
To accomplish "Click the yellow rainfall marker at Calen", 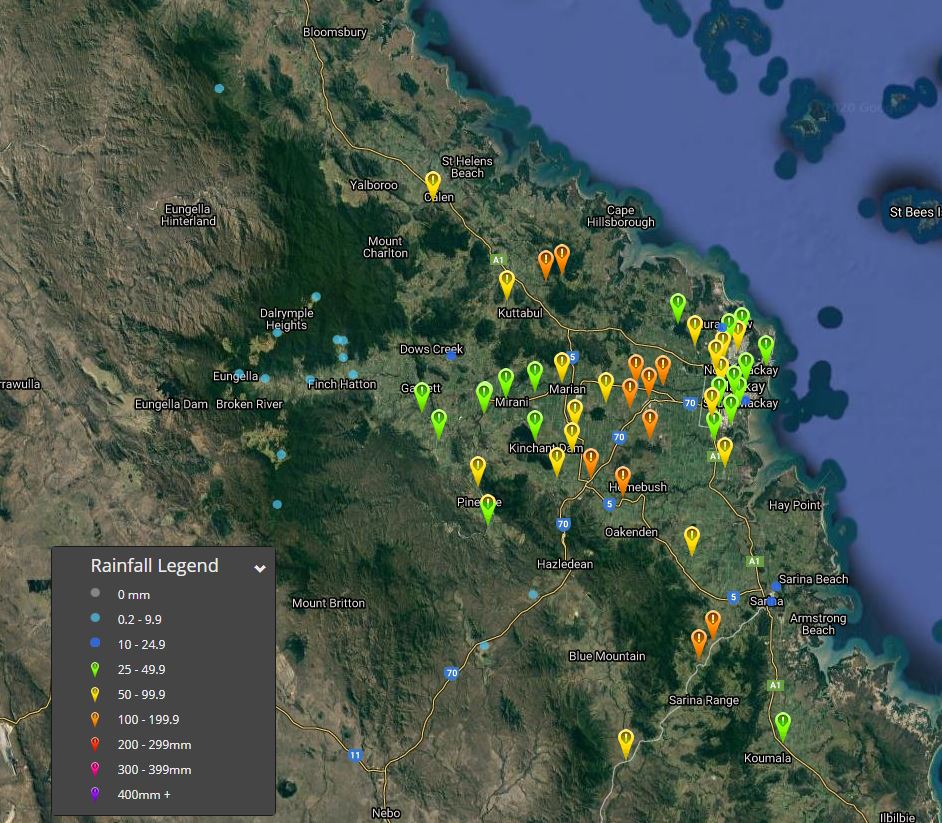I will tap(432, 183).
